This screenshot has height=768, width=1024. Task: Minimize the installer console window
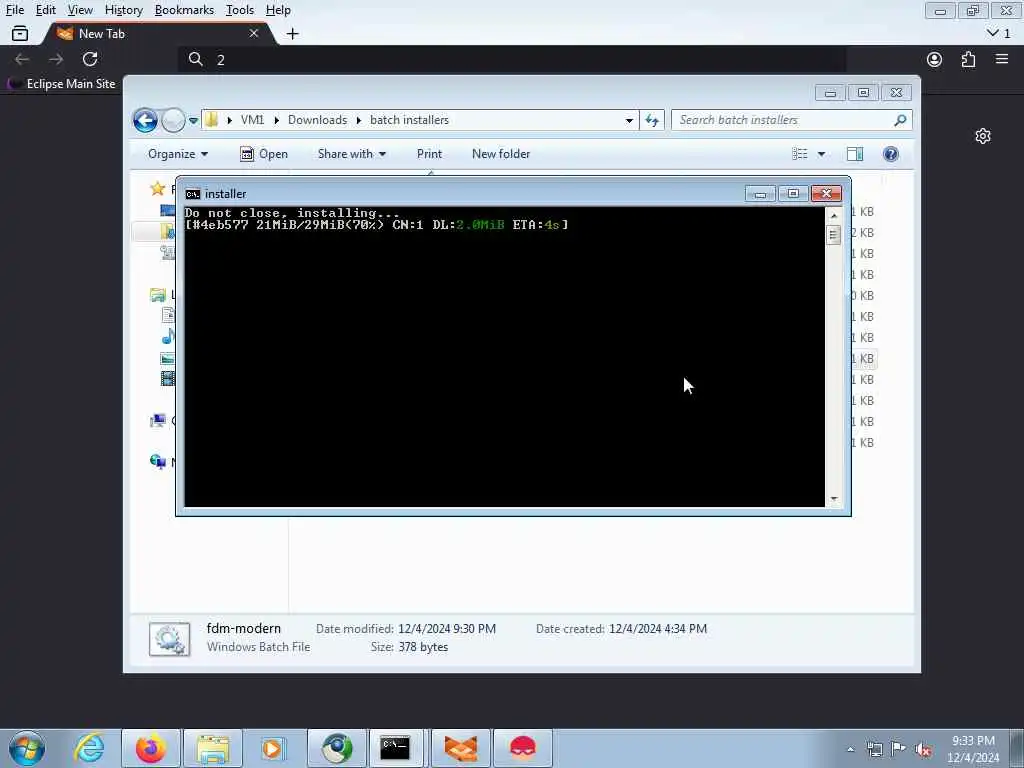(760, 194)
